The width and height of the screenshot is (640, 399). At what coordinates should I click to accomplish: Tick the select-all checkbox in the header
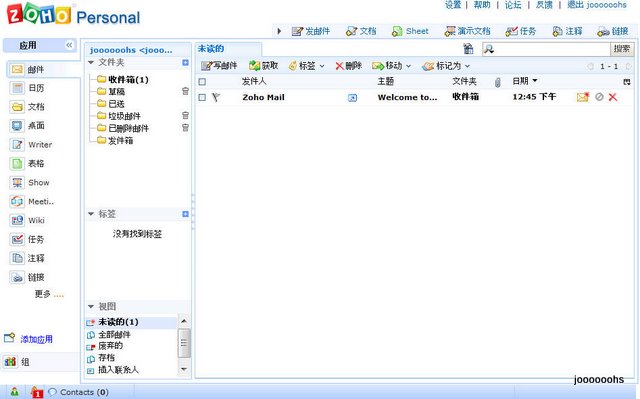202,82
